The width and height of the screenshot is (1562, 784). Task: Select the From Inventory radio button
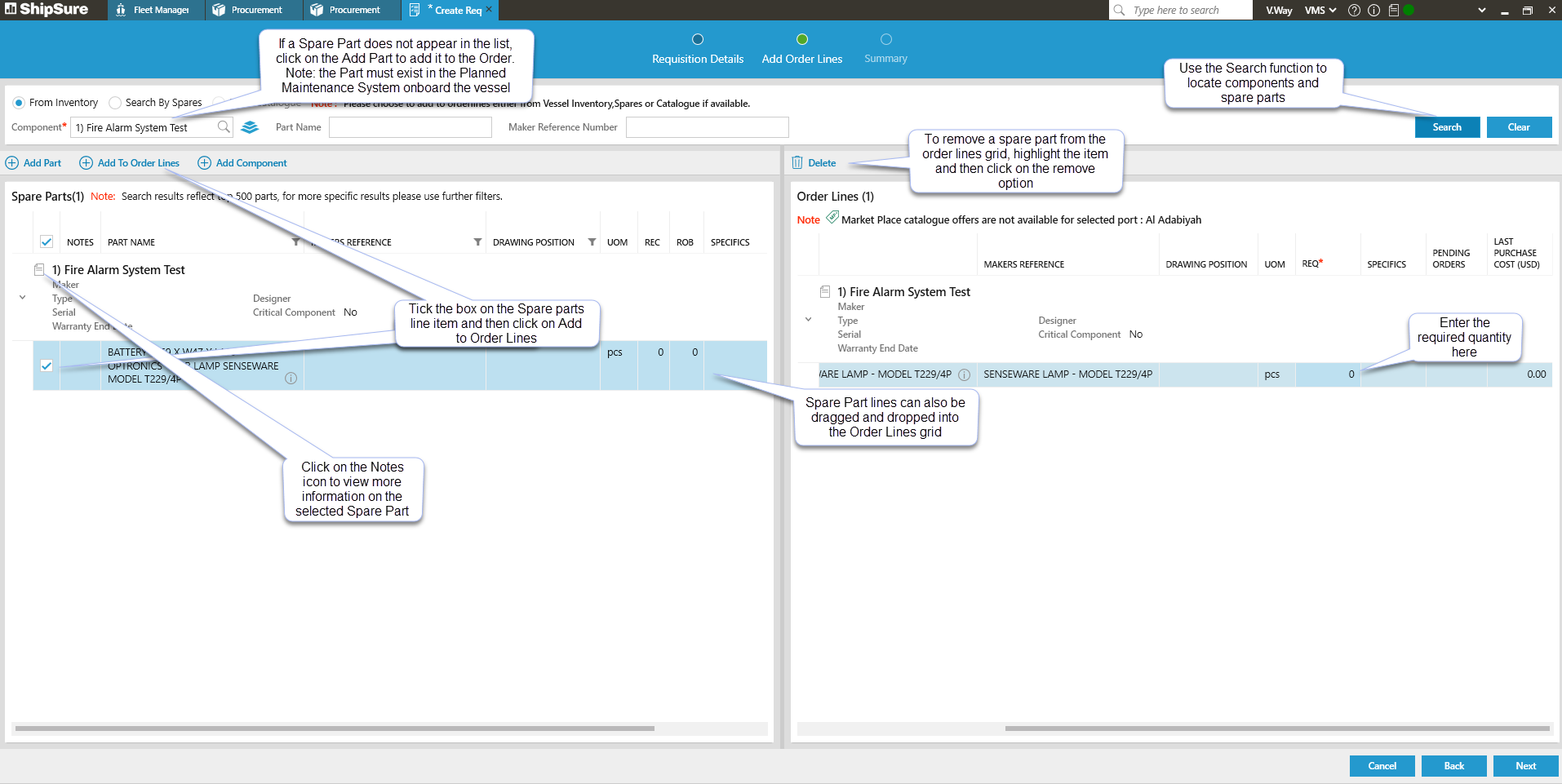coord(19,103)
